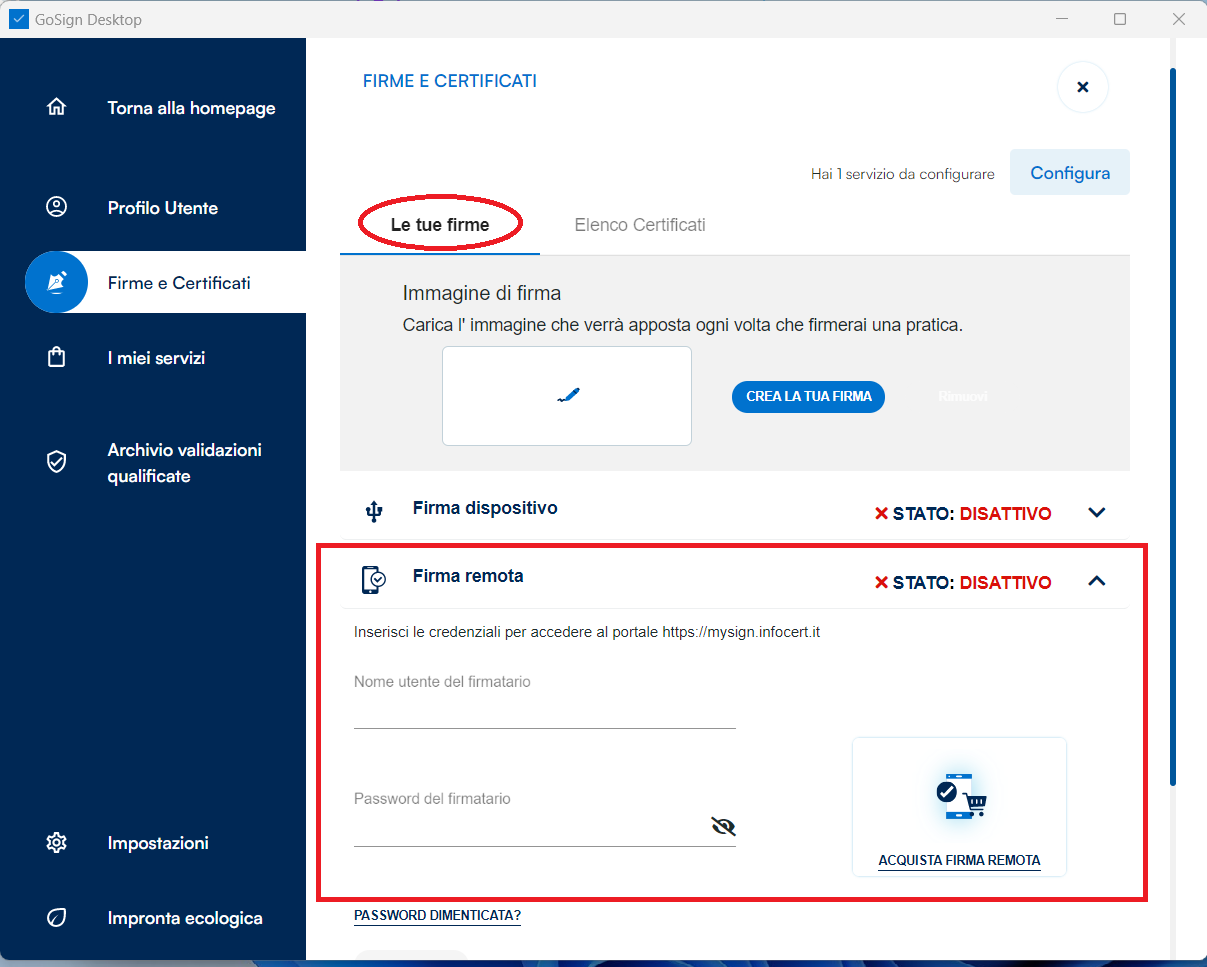The width and height of the screenshot is (1207, 967).
Task: Expand the Firma dispositivo section
Action: pos(1097,513)
